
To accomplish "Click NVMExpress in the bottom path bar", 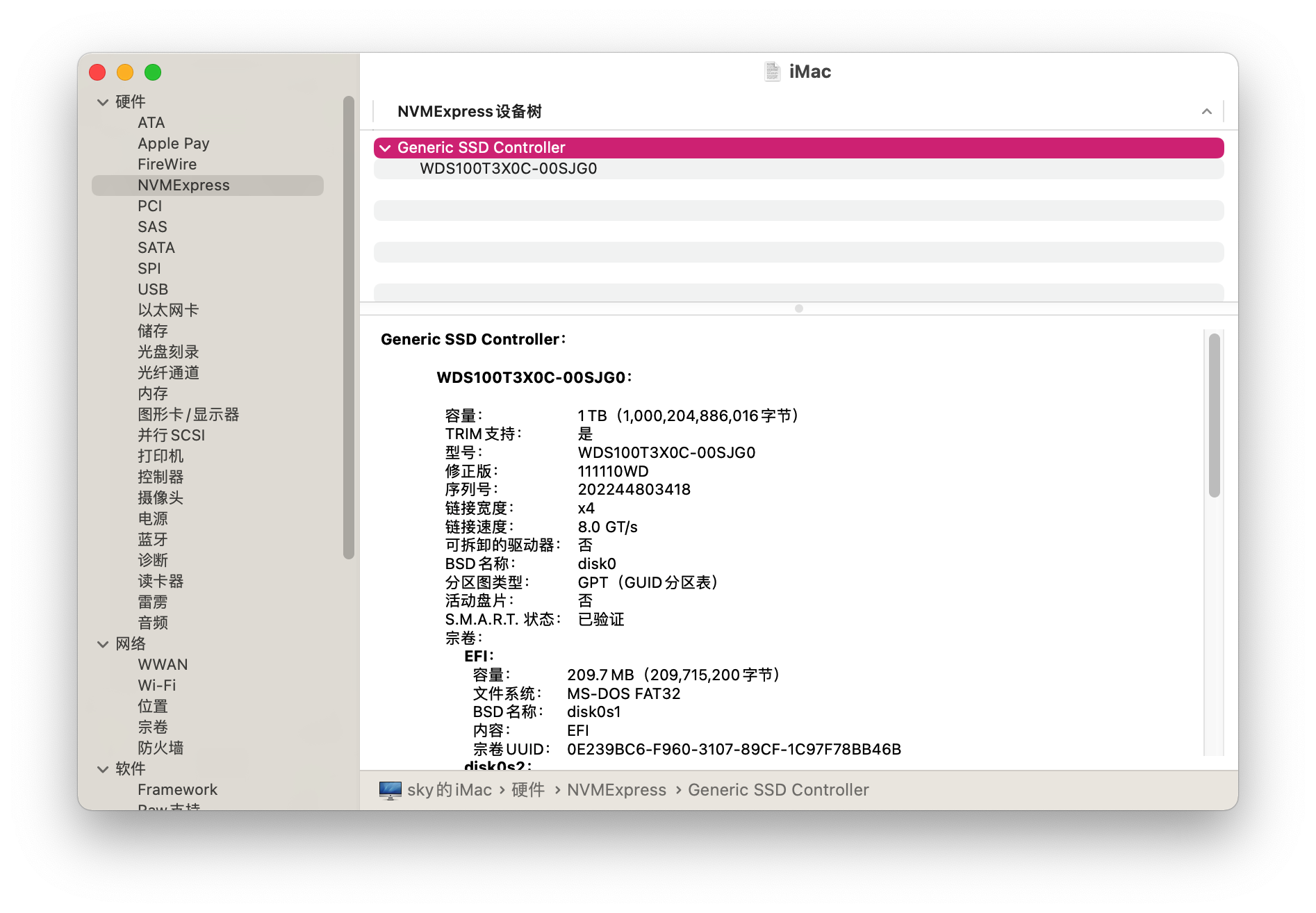I will (x=616, y=790).
